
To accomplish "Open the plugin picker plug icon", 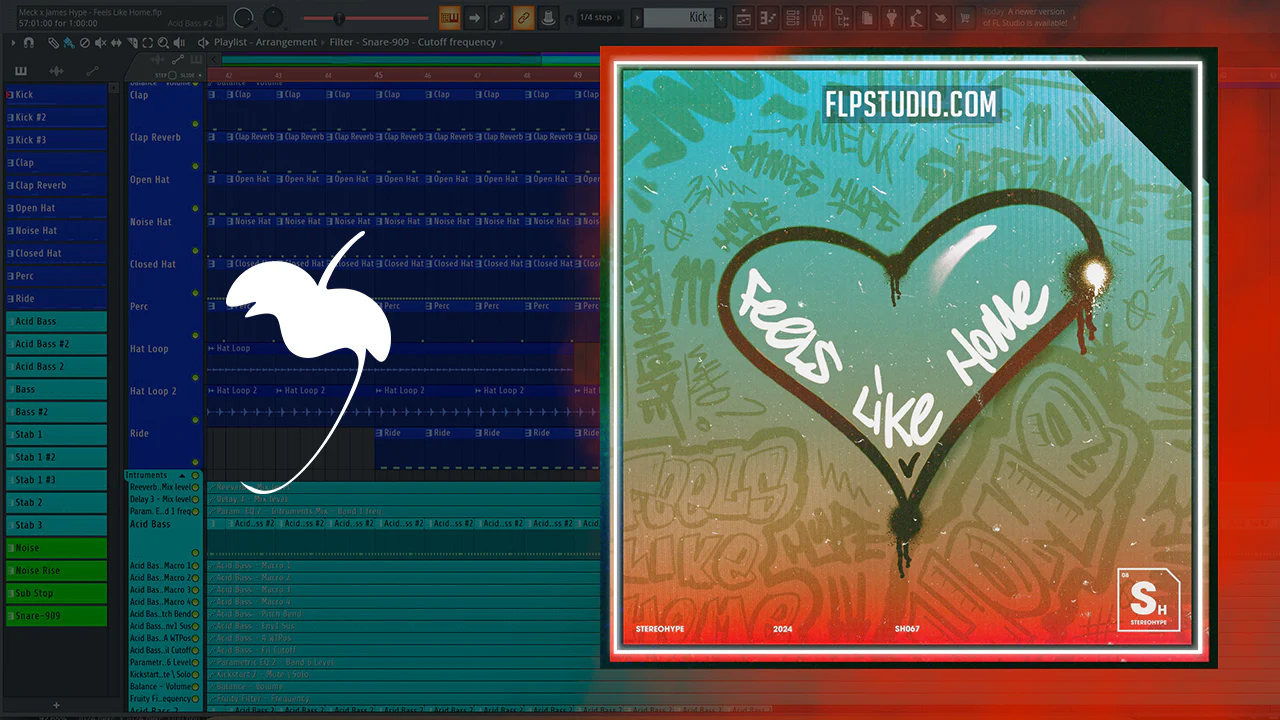I will click(893, 17).
